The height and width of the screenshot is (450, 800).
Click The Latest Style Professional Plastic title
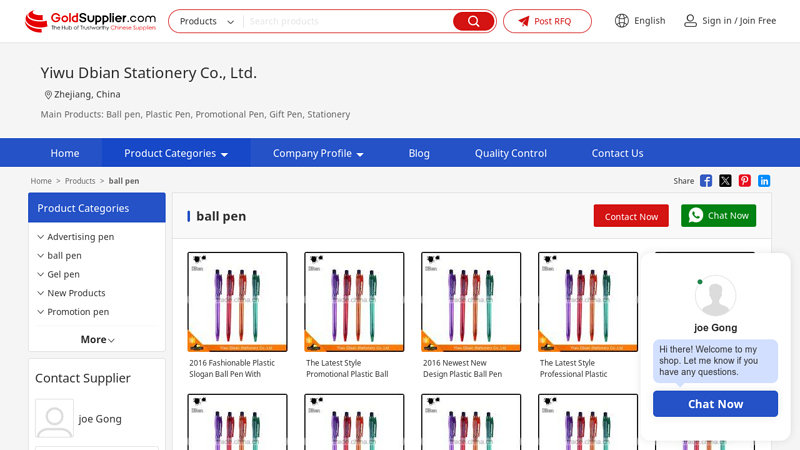573,368
